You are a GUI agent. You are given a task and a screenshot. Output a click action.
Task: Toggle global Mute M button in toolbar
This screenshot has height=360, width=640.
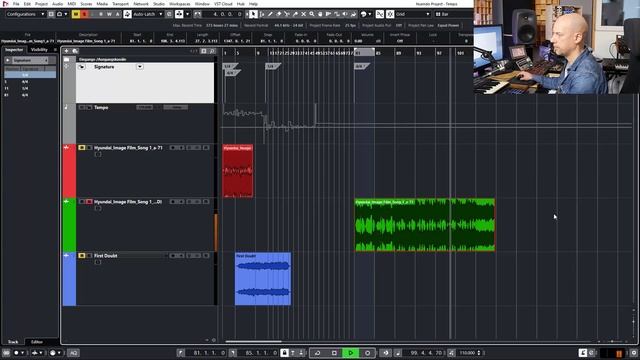click(76, 14)
